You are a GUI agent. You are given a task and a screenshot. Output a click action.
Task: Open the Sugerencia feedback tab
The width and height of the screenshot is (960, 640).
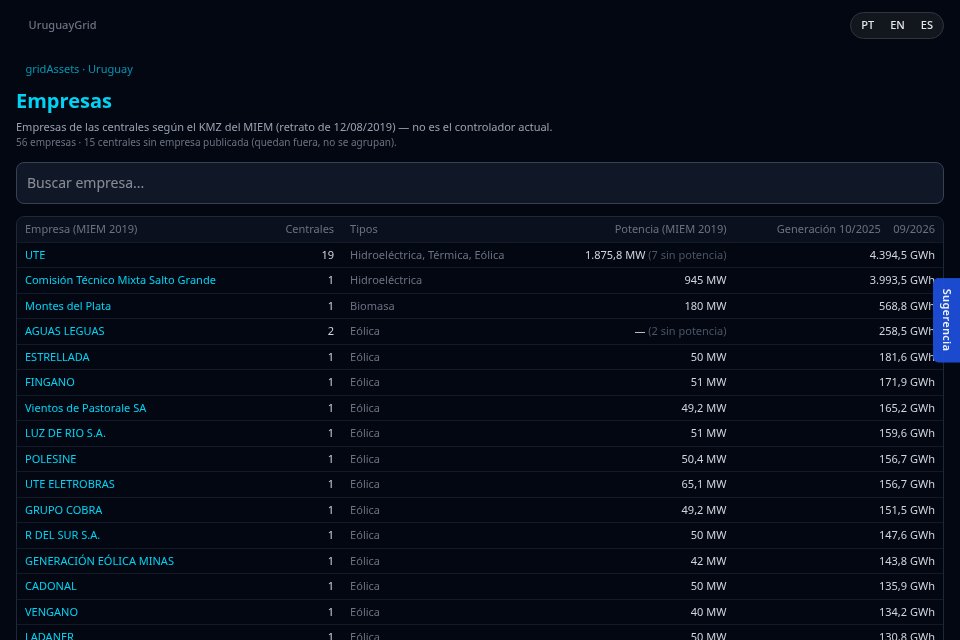click(x=947, y=320)
